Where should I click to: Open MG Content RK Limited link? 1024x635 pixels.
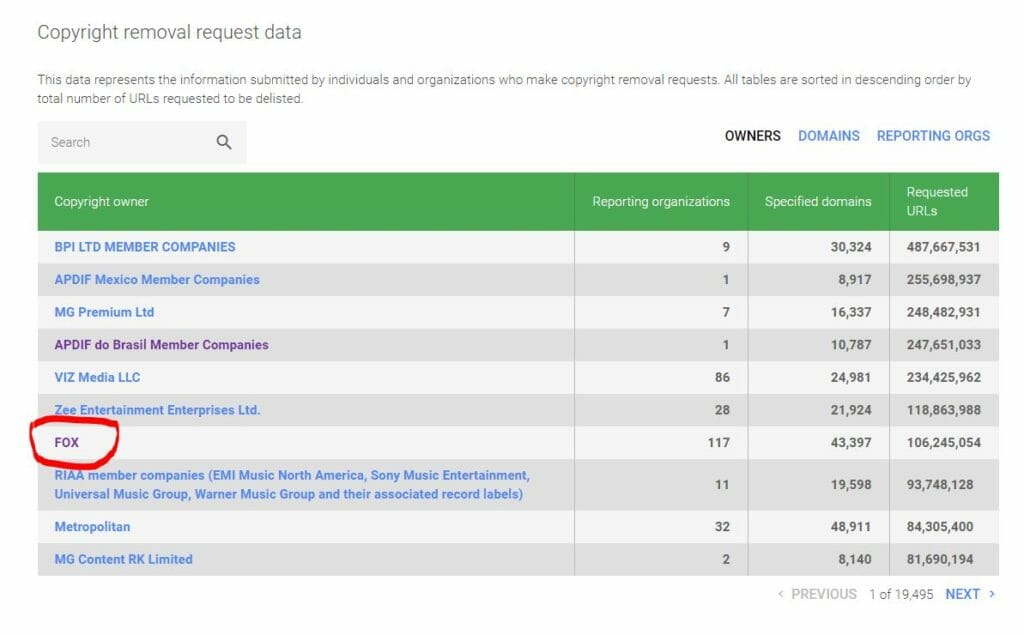tap(123, 559)
